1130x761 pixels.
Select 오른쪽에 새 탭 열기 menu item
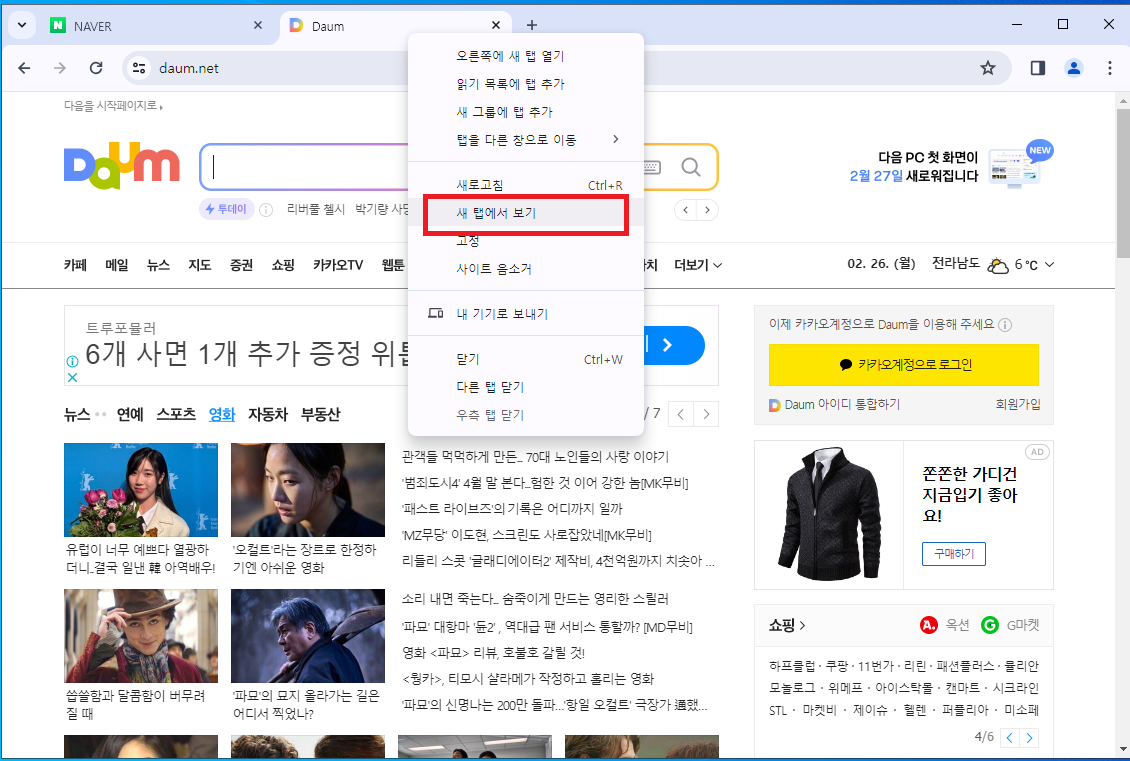tap(525, 55)
